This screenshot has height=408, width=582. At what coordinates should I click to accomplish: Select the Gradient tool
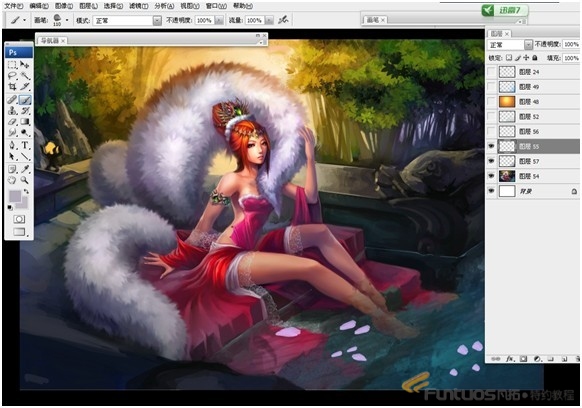point(25,121)
